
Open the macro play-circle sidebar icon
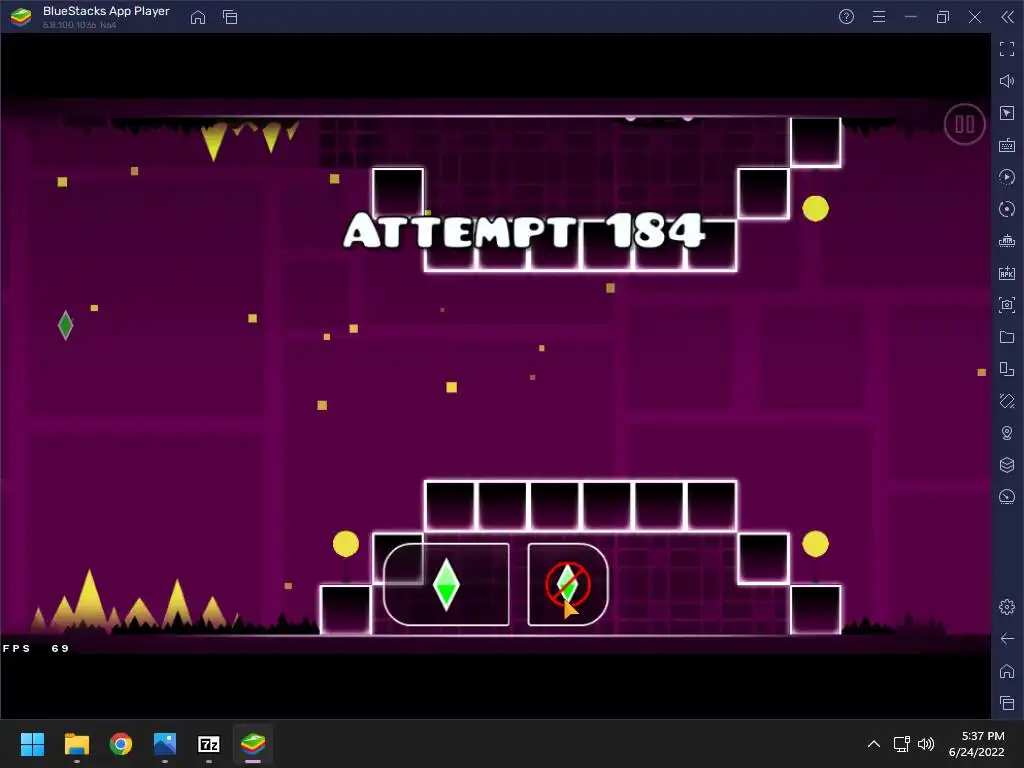pyautogui.click(x=1007, y=177)
